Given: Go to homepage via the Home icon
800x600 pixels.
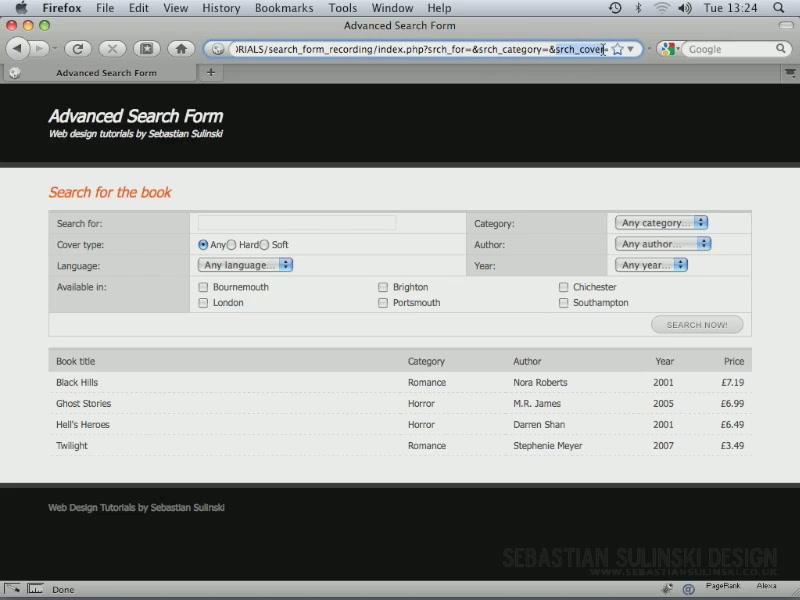Looking at the screenshot, I should click(181, 49).
